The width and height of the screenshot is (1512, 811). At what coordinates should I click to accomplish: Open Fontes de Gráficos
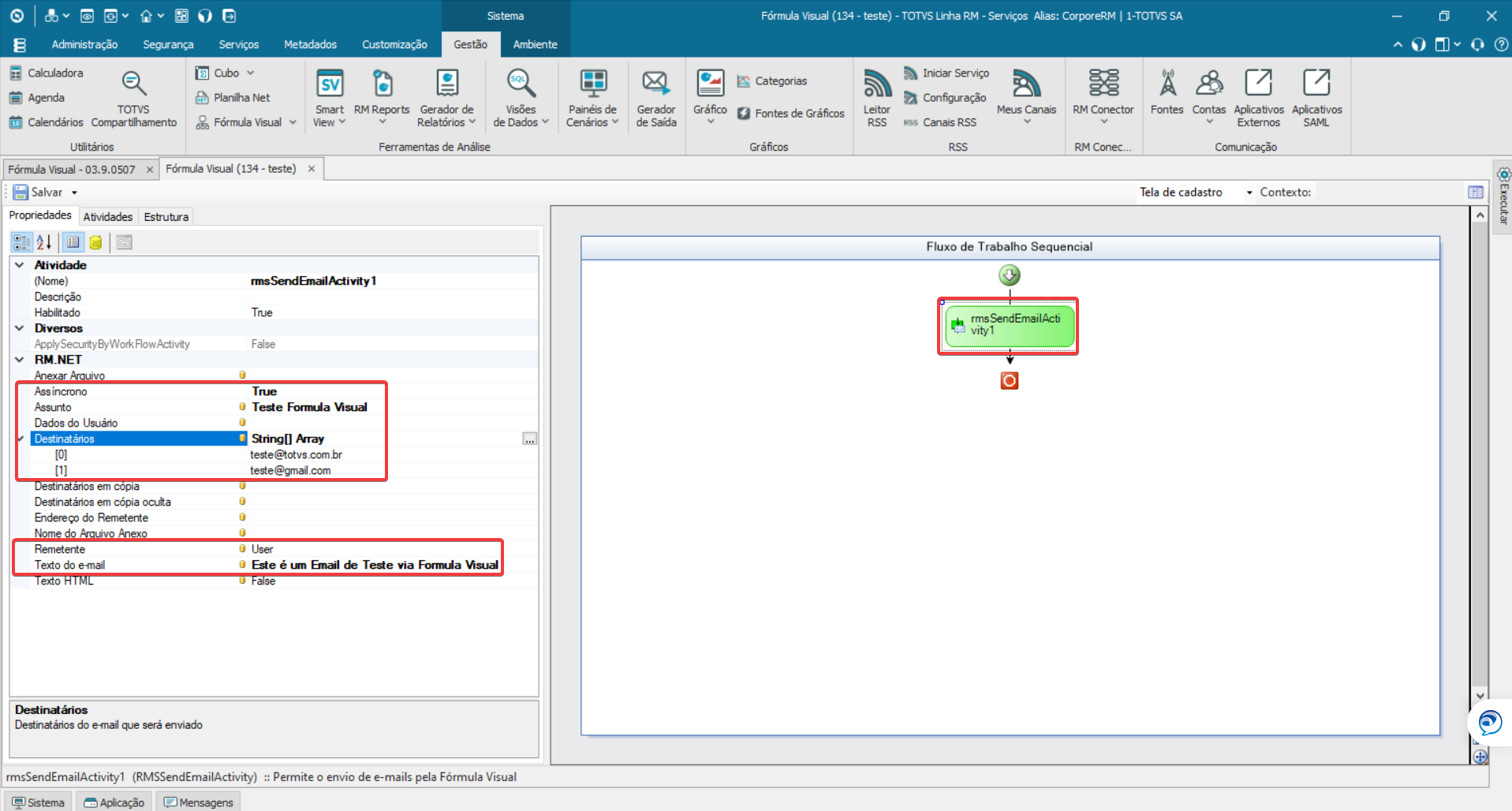point(791,114)
